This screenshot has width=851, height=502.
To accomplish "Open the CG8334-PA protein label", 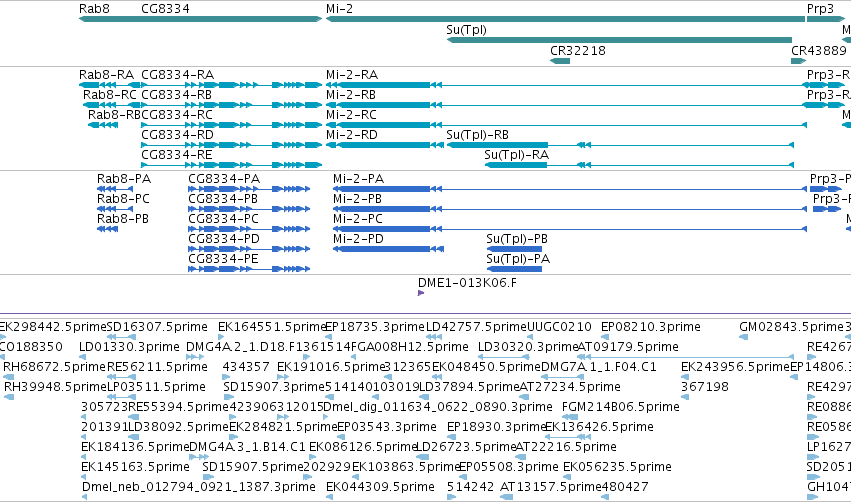I will coord(224,179).
